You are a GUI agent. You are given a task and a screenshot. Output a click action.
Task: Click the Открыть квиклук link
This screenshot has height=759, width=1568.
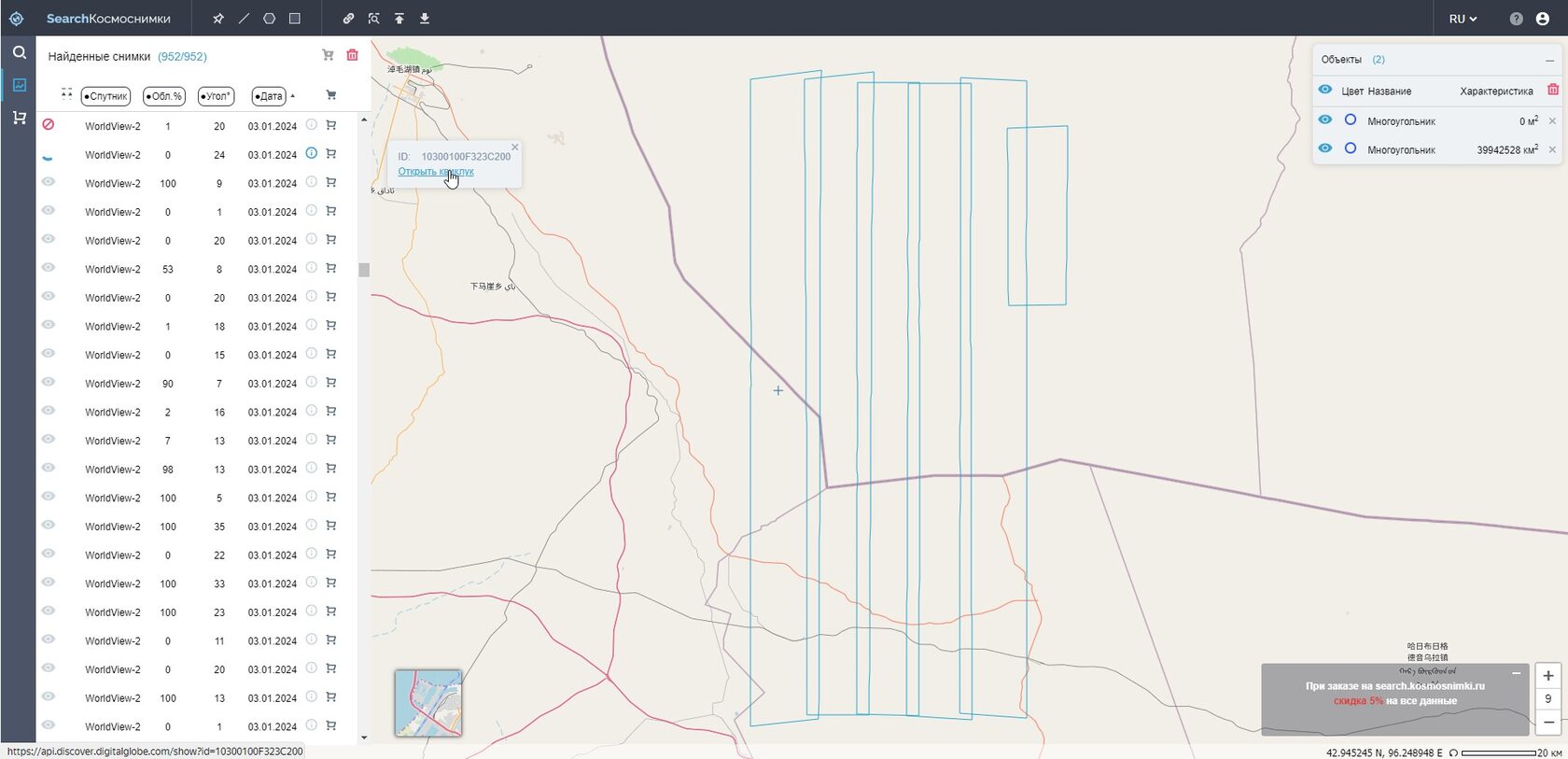pyautogui.click(x=436, y=172)
